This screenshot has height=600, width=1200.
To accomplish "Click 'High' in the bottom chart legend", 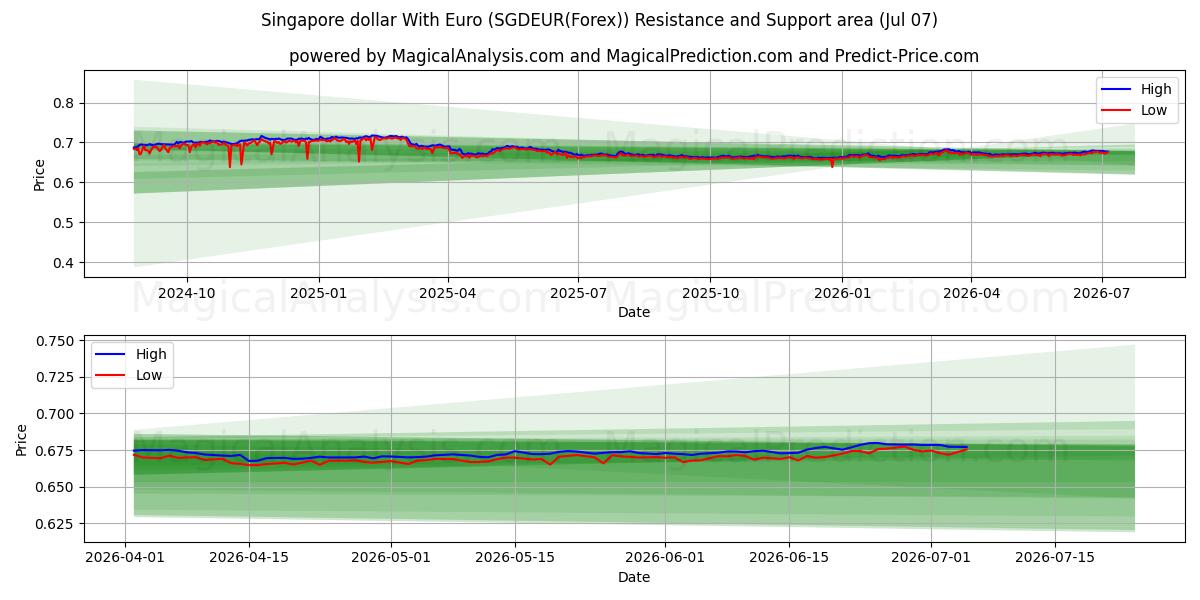I will tap(151, 355).
